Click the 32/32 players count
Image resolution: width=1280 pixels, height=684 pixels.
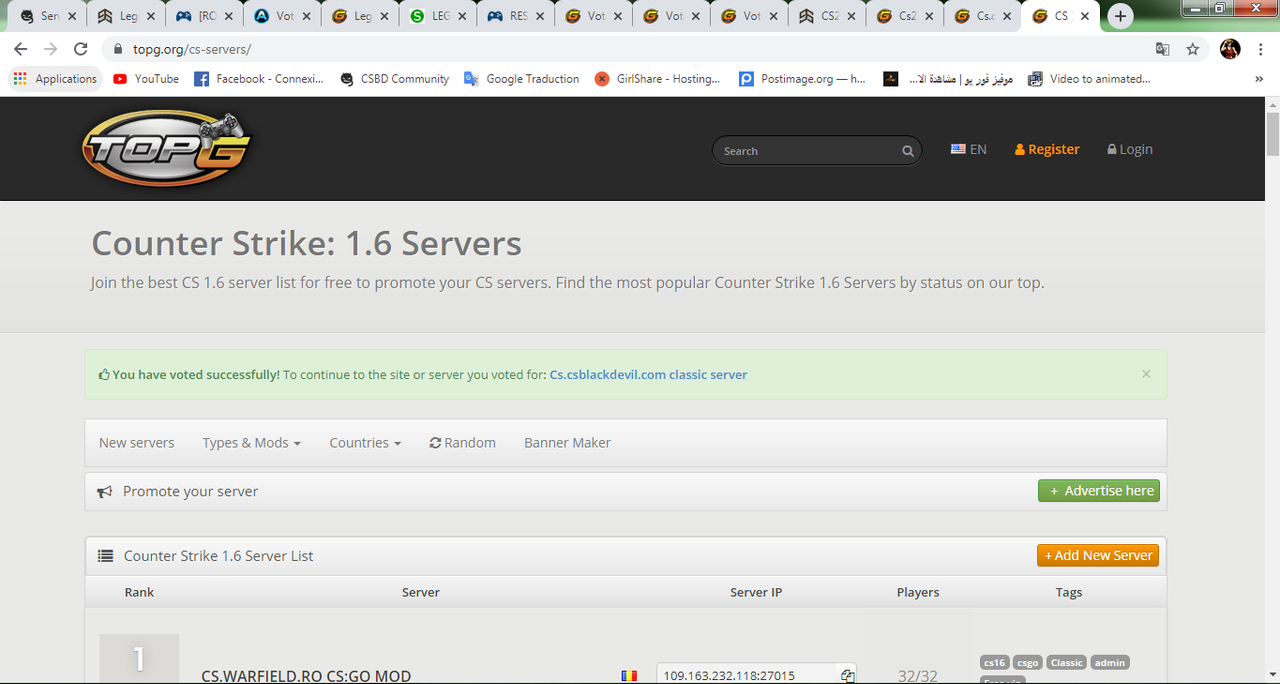[918, 676]
